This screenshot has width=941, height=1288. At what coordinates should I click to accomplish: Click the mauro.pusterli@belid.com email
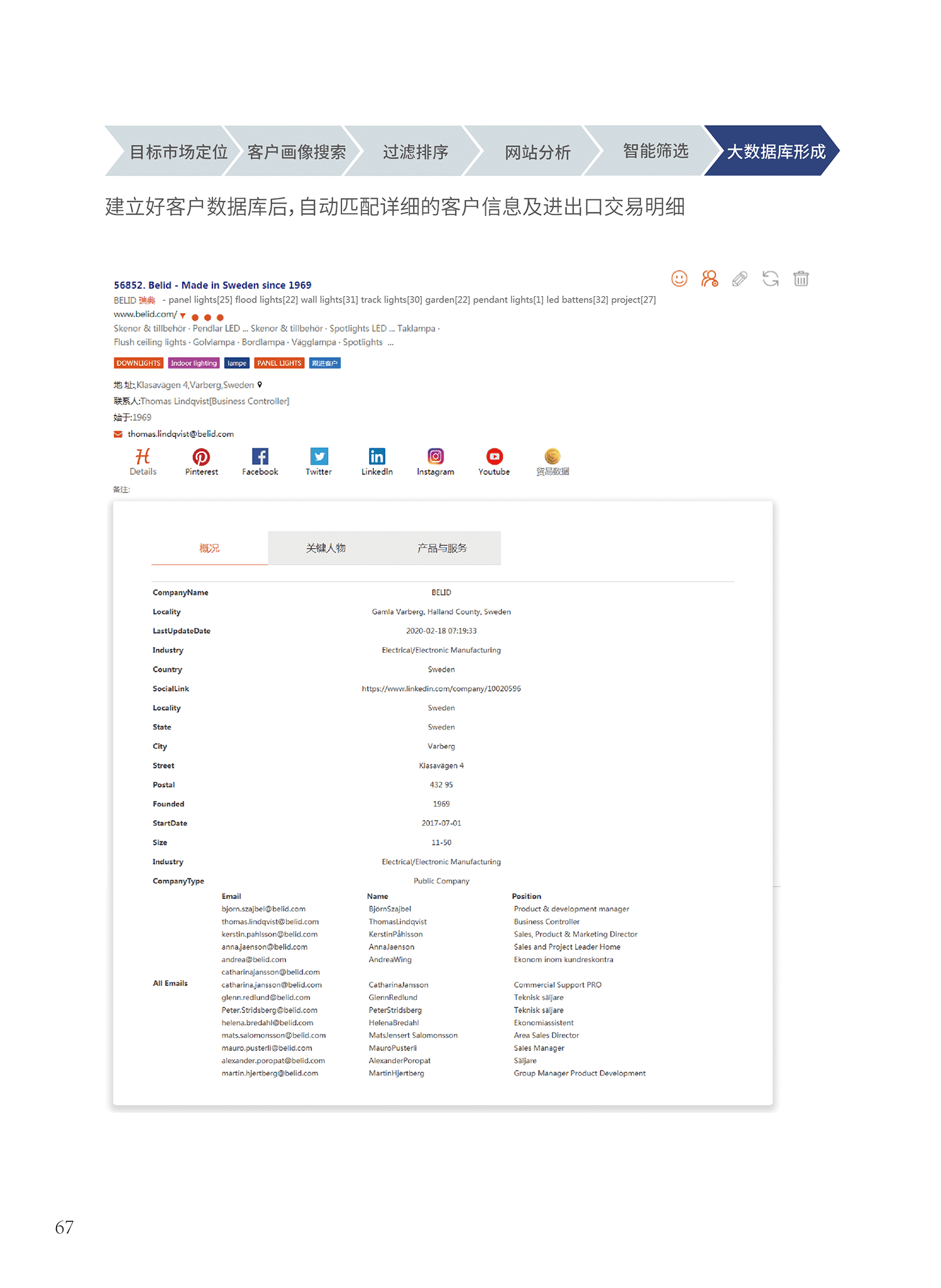point(267,1048)
